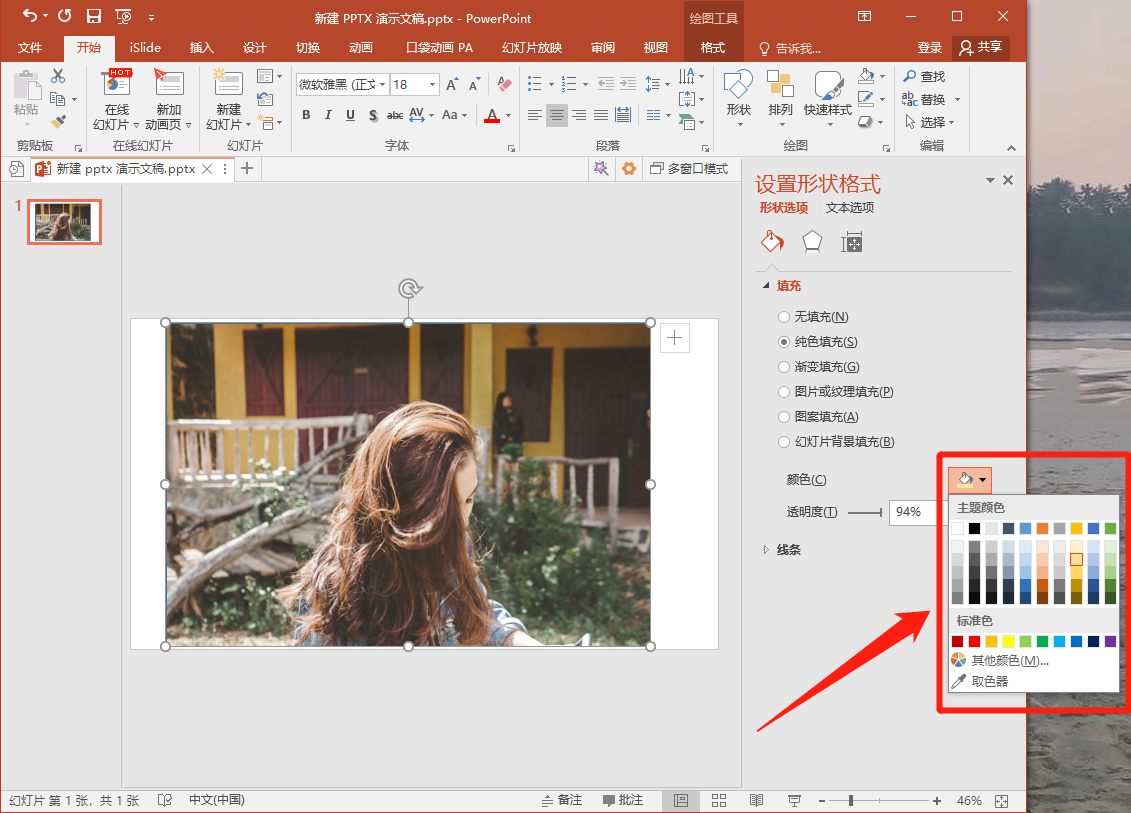Select the 渐变填充 radio option
1131x813 pixels.
coord(784,367)
